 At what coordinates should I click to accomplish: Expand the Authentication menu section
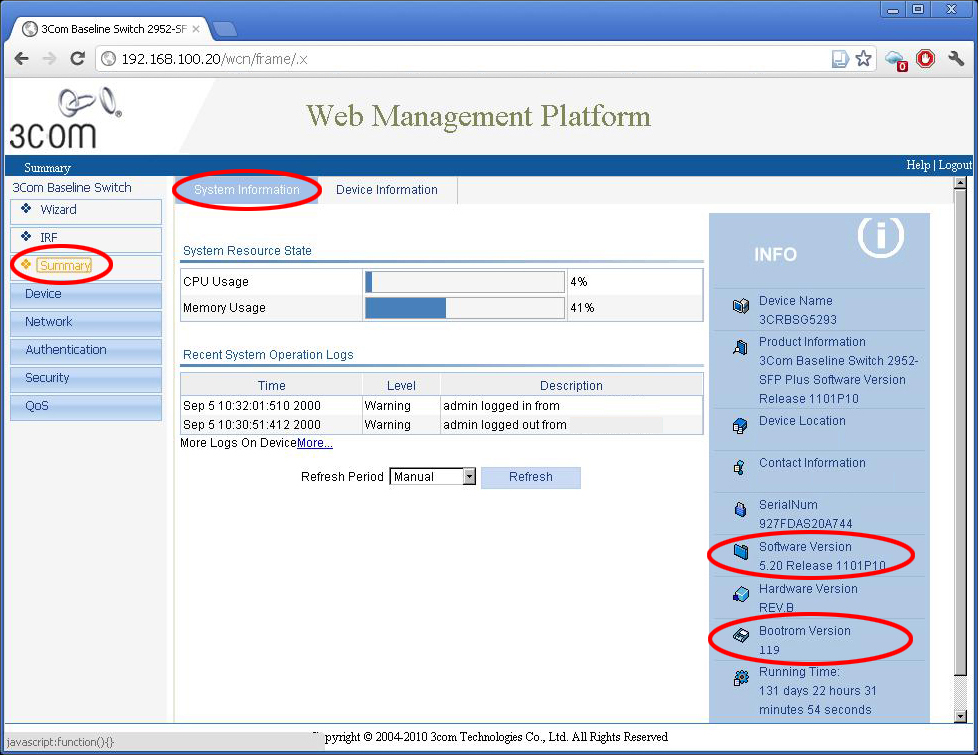click(86, 351)
